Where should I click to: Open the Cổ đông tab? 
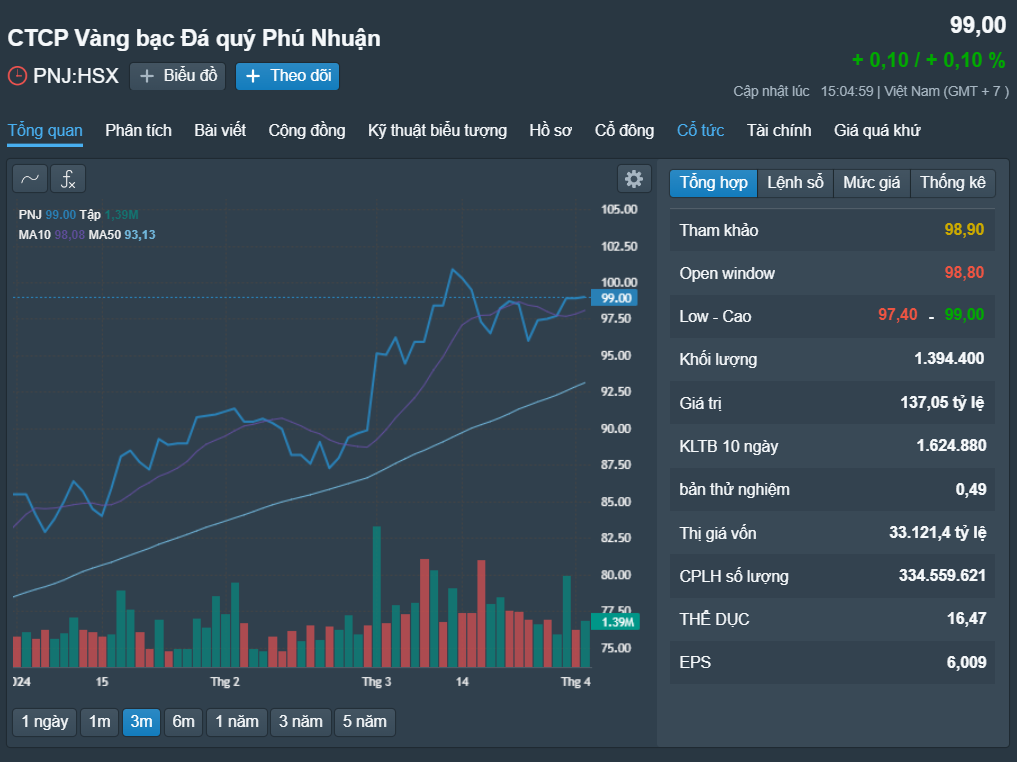624,130
